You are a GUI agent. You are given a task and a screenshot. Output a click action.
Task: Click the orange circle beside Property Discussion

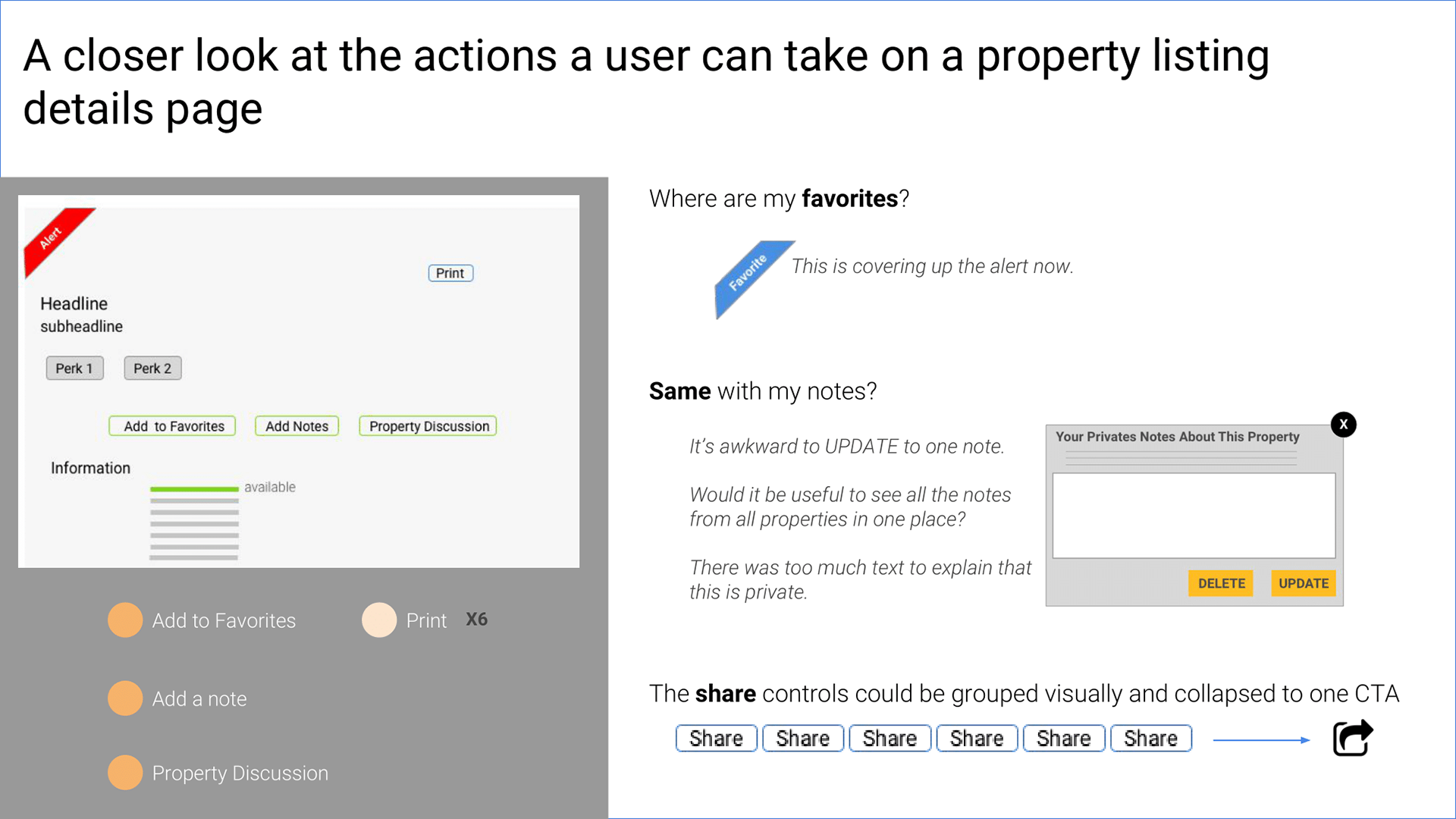pyautogui.click(x=125, y=773)
